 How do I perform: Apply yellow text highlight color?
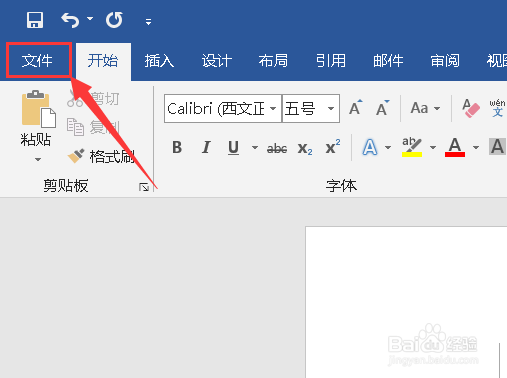[412, 147]
